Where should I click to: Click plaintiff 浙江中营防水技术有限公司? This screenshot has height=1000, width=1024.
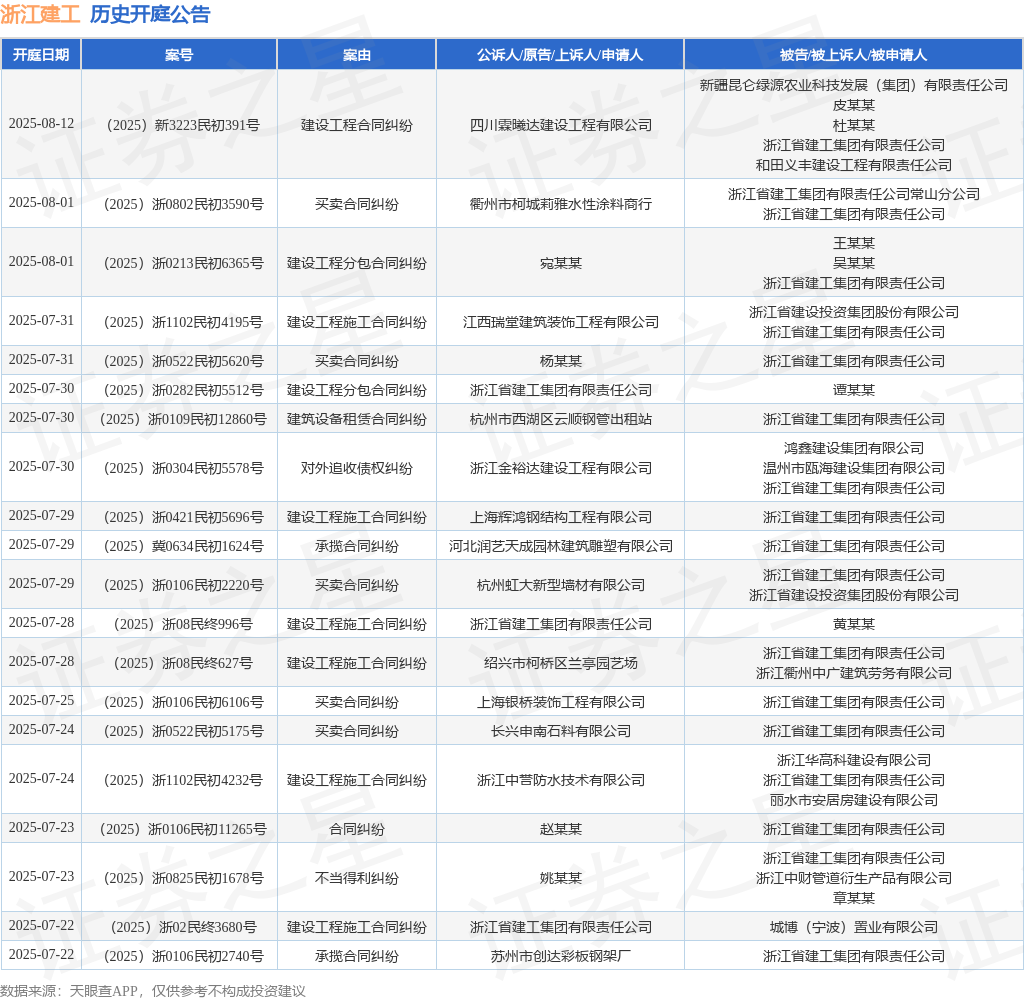[561, 781]
